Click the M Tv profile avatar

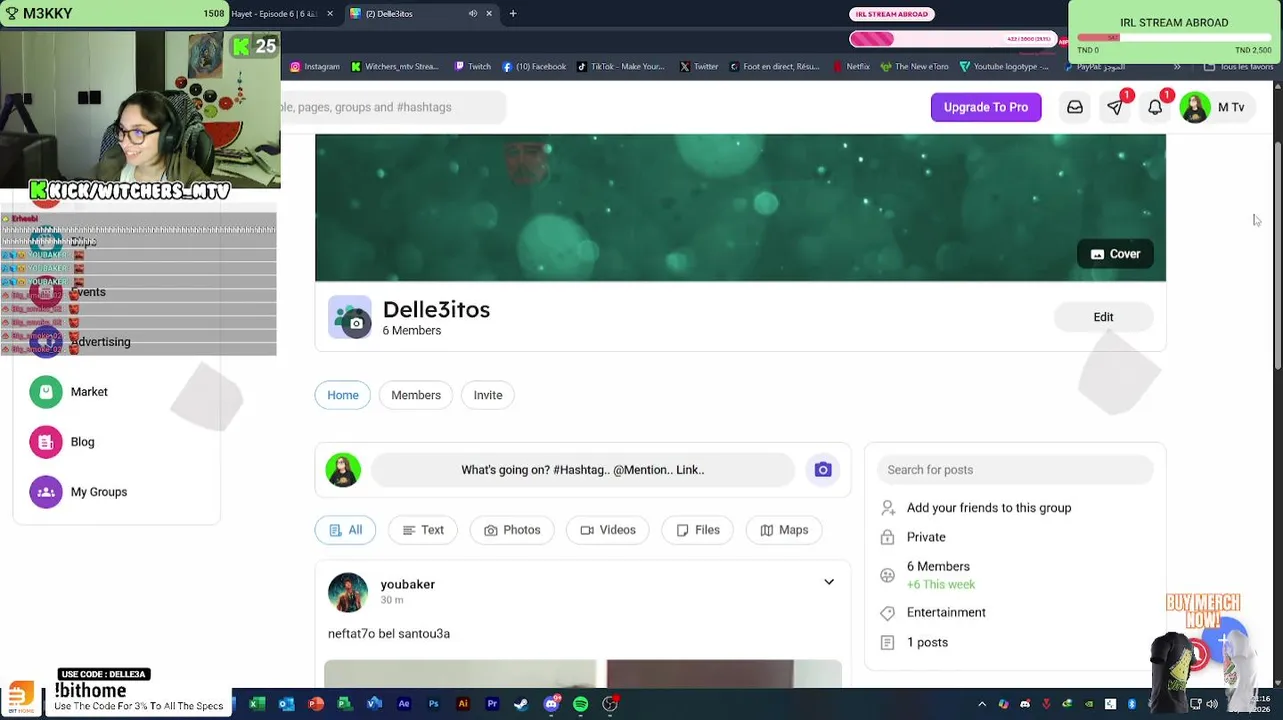[1195, 107]
